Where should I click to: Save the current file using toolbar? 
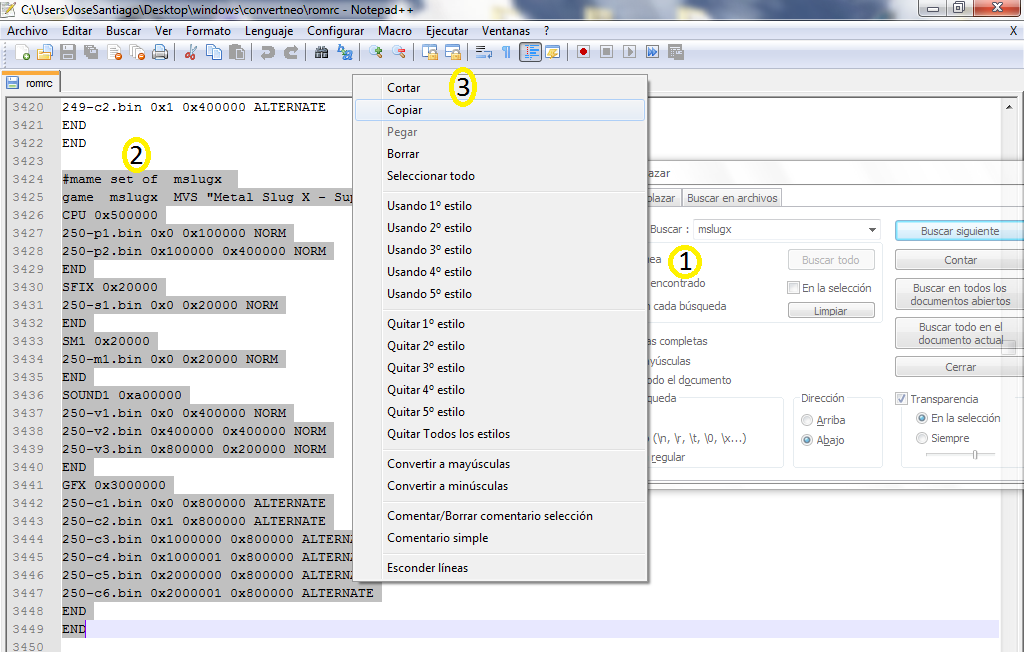click(x=68, y=52)
